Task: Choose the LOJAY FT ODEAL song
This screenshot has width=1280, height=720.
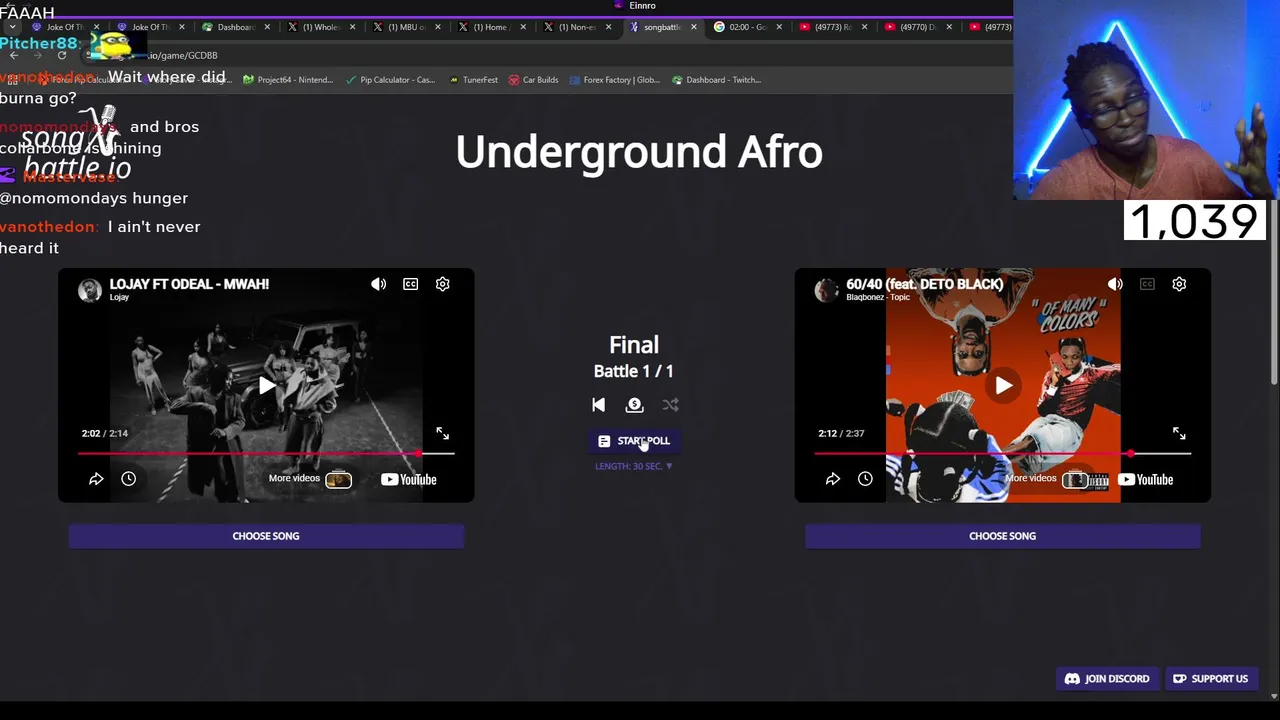Action: click(x=266, y=536)
